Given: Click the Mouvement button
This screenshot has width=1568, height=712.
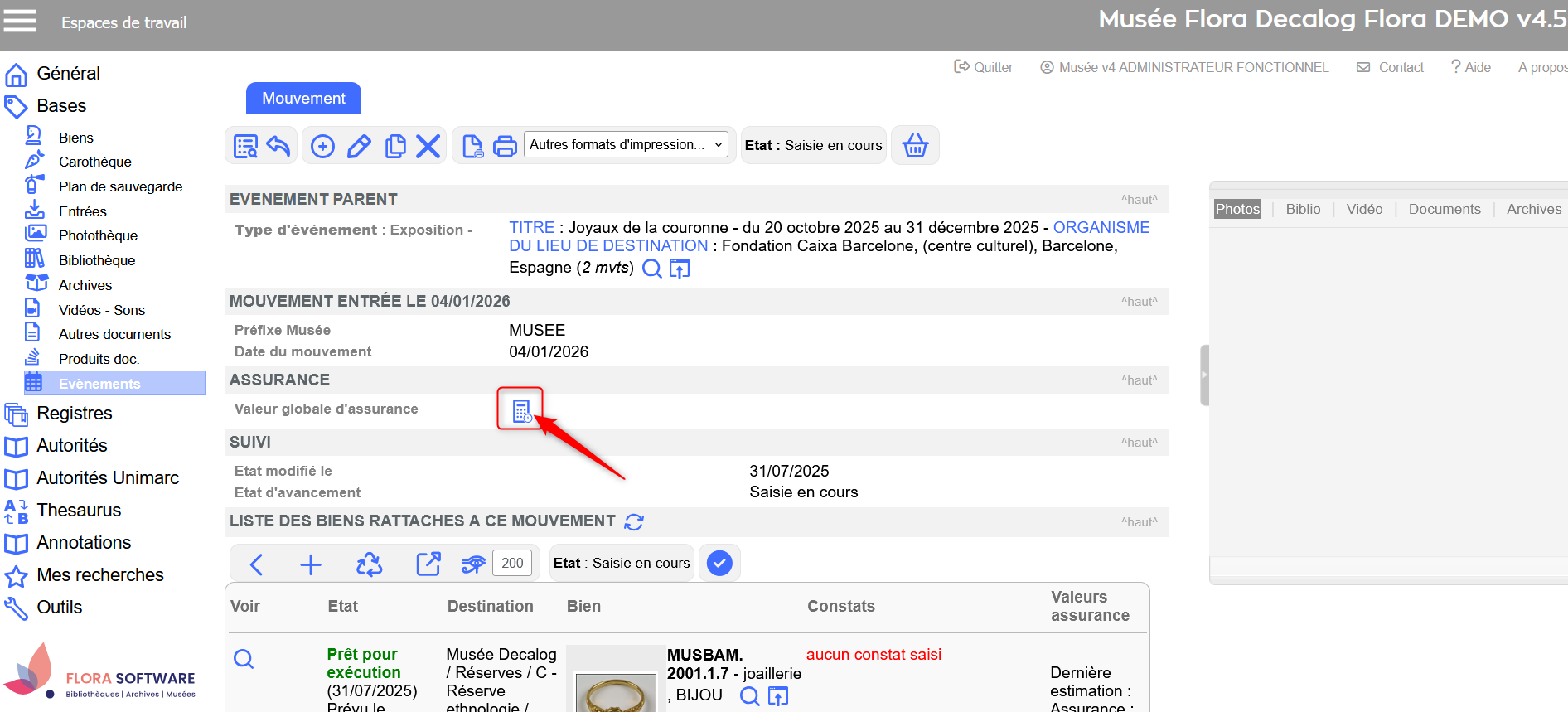Looking at the screenshot, I should (303, 99).
